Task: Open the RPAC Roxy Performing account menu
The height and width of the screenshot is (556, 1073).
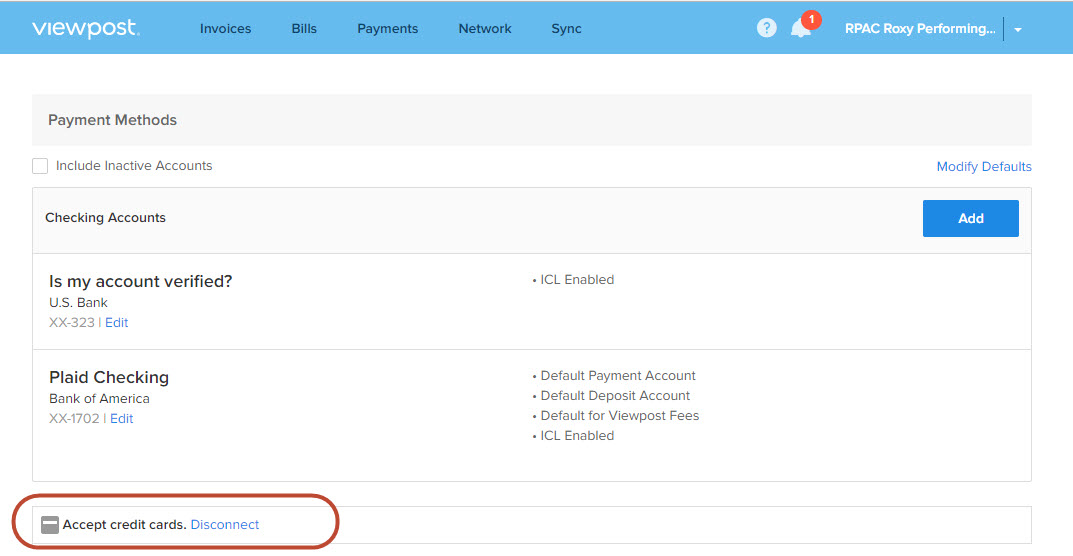Action: click(x=920, y=29)
